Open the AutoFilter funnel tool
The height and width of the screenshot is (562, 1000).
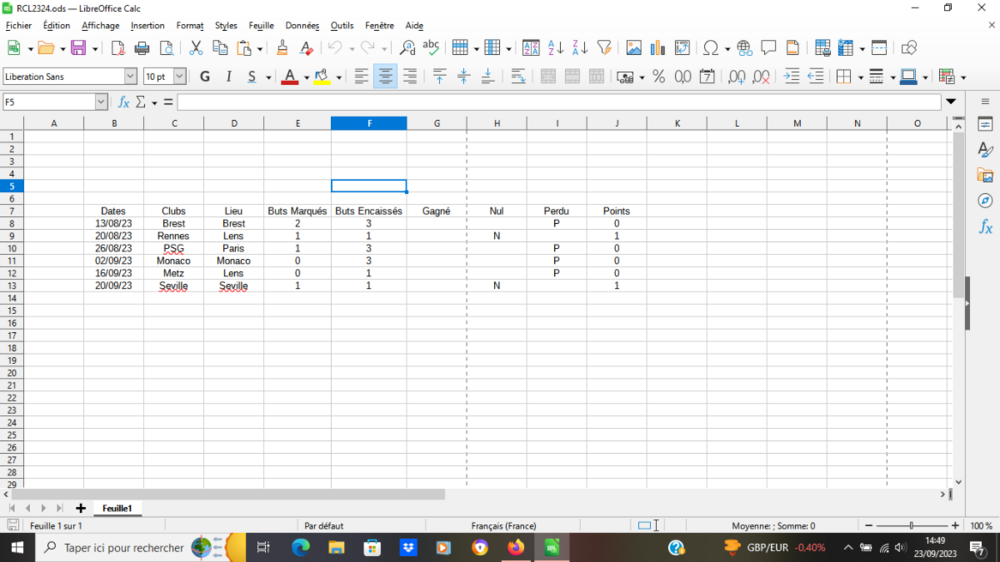point(603,48)
